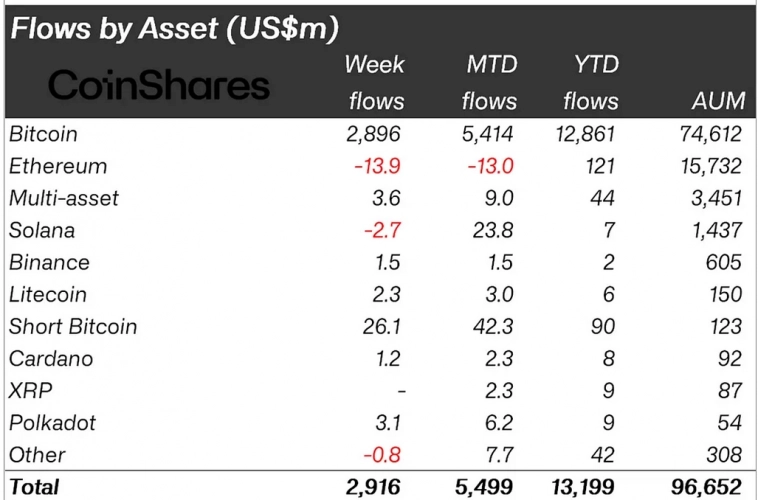The width and height of the screenshot is (758, 500).
Task: Select the Binance row label
Action: pyautogui.click(x=48, y=262)
